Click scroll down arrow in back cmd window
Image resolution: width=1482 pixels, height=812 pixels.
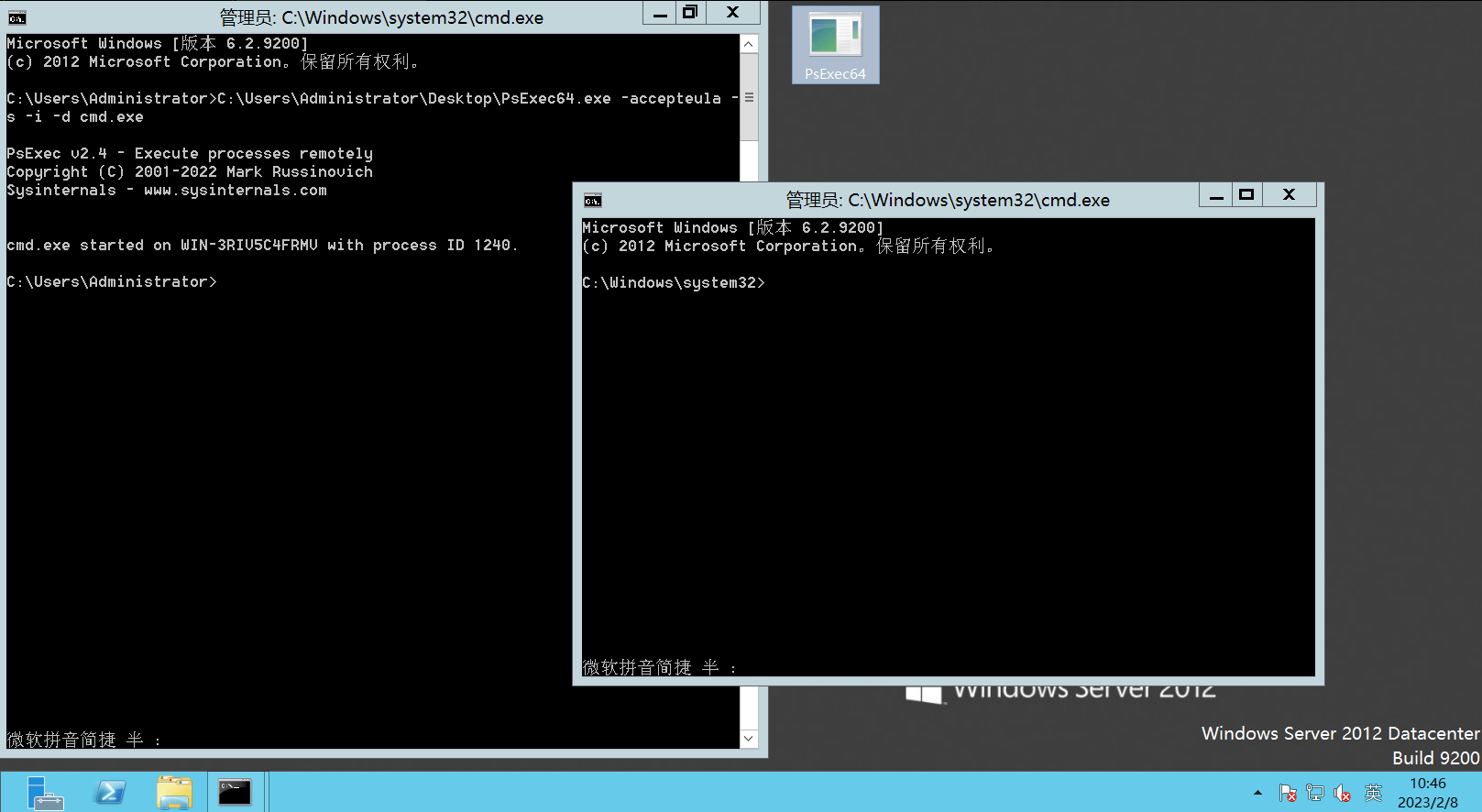(x=749, y=739)
